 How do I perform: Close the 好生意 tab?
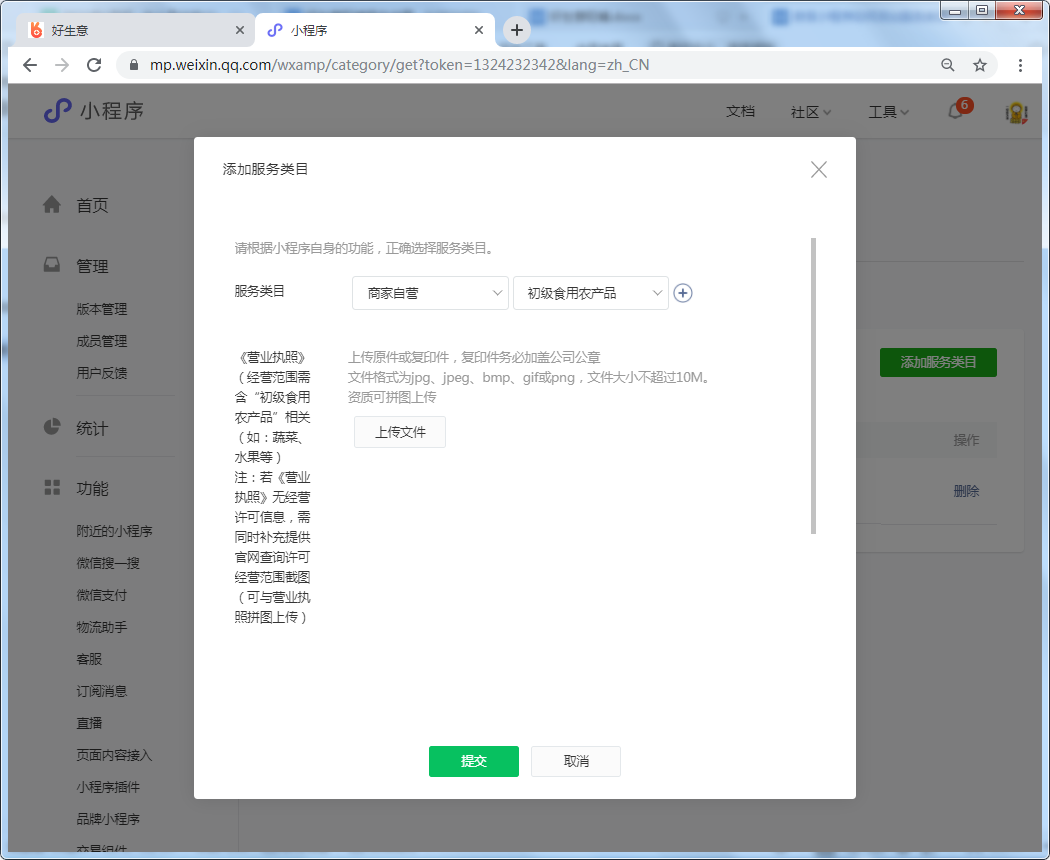[x=240, y=30]
